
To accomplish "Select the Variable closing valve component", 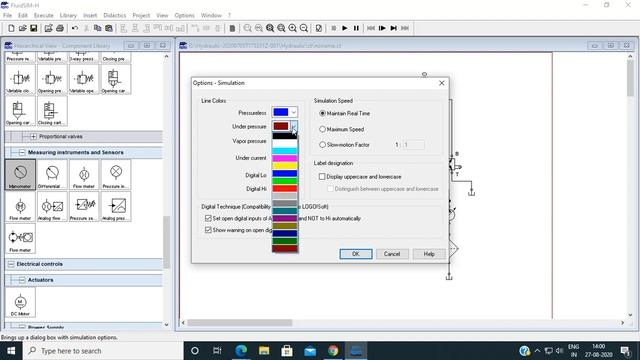I will tap(20, 79).
